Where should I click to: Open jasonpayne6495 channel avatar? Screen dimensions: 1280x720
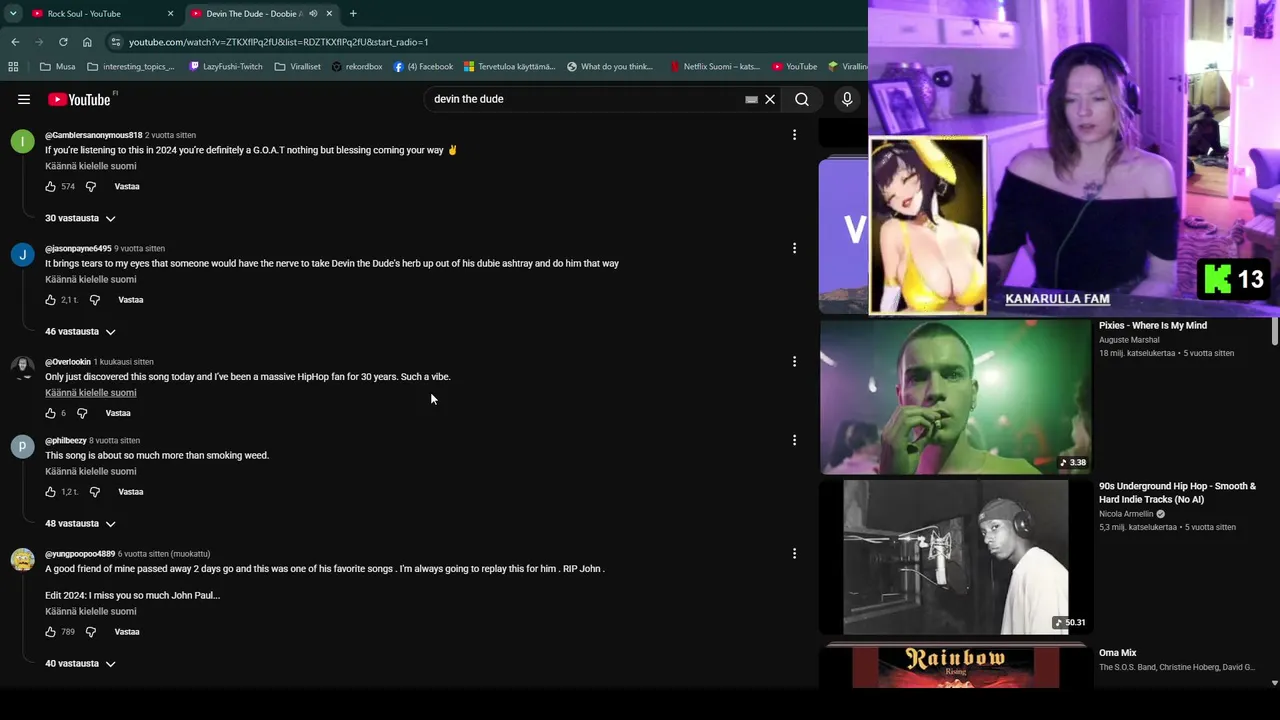click(x=22, y=254)
